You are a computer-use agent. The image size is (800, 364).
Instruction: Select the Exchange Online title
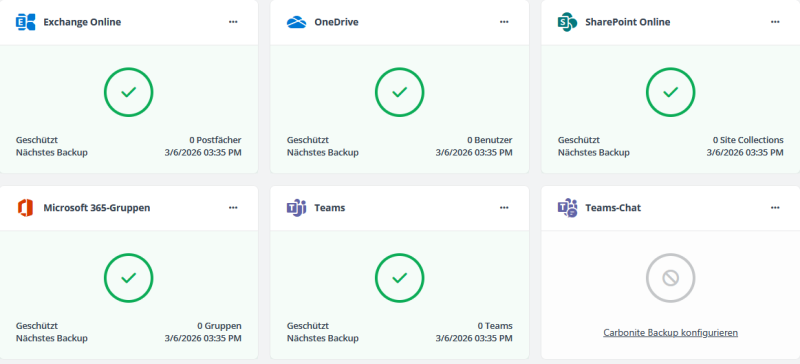point(82,22)
